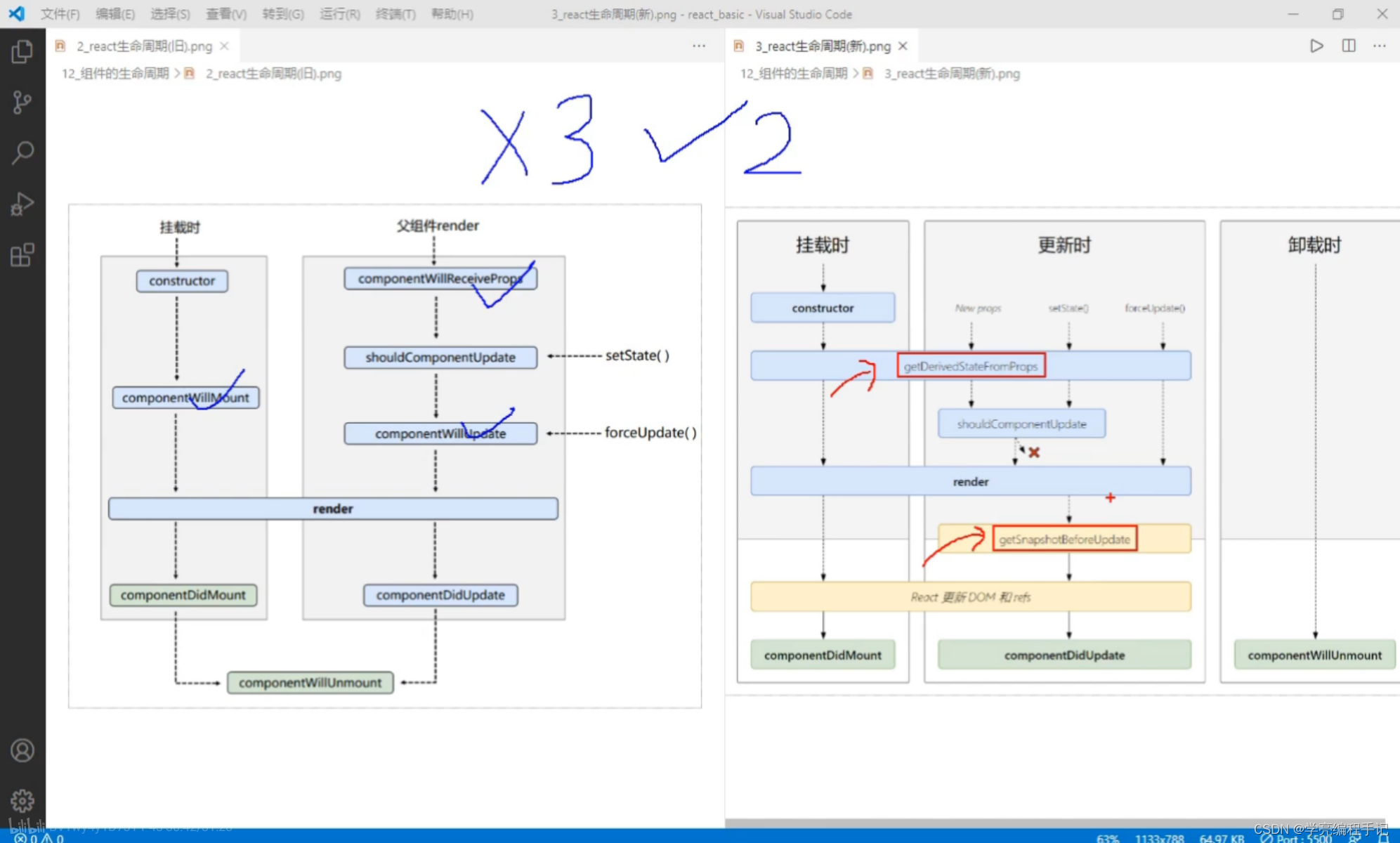Click the file icon in left breadcrumb

(x=189, y=73)
